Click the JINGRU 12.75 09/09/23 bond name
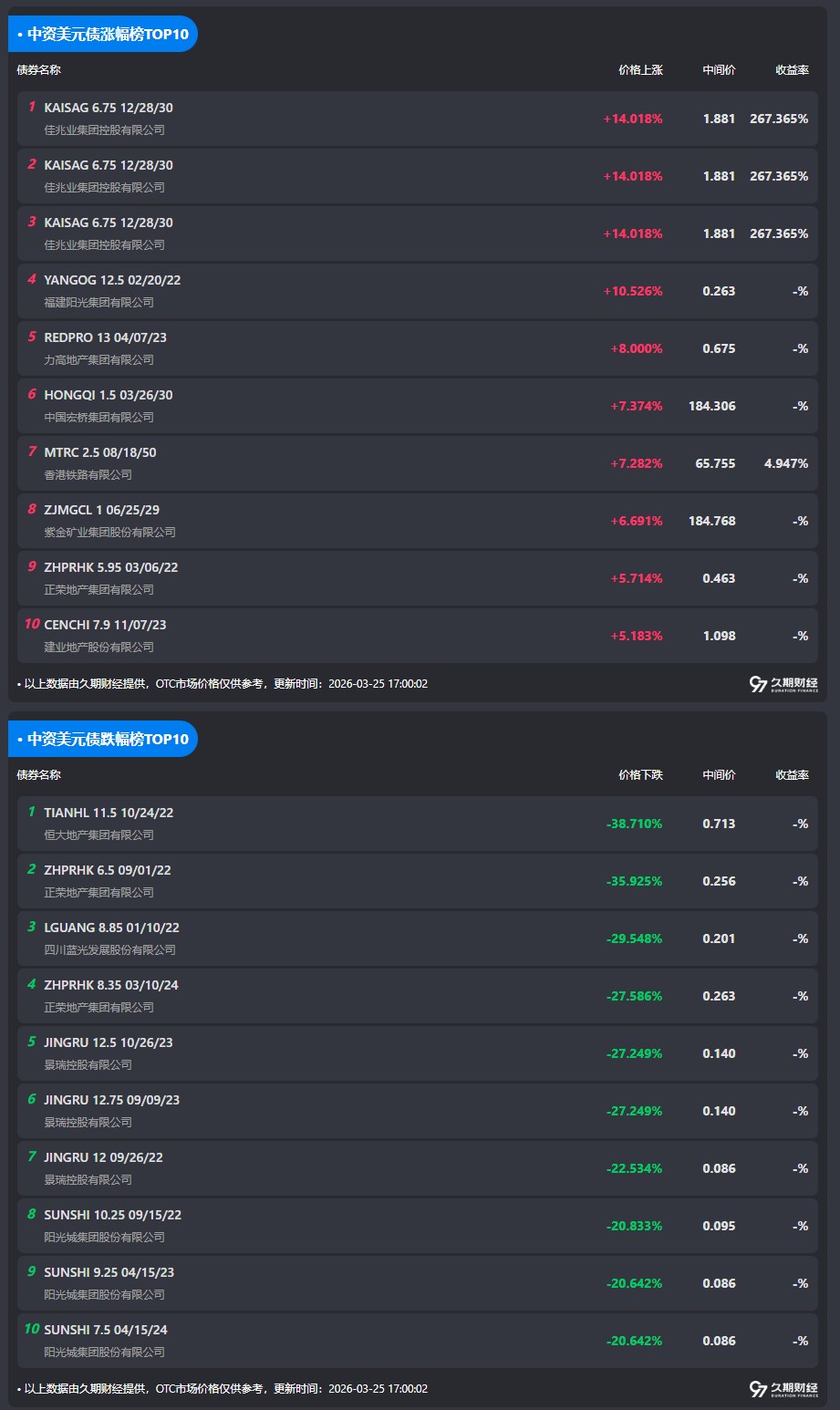The width and height of the screenshot is (840, 1410). [111, 1100]
